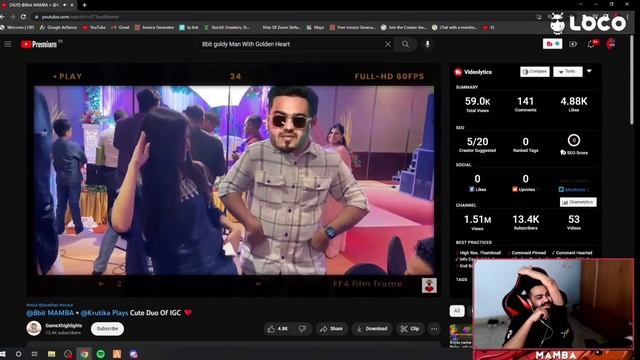
Task: Like the video with thumbs up
Action: click(278, 329)
